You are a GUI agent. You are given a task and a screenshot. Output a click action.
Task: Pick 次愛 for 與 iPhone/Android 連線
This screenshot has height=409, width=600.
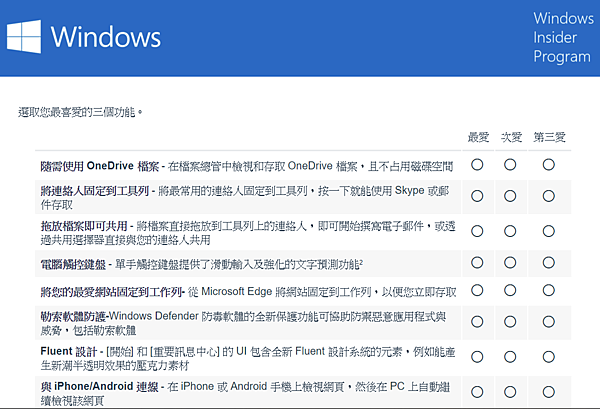(x=510, y=392)
